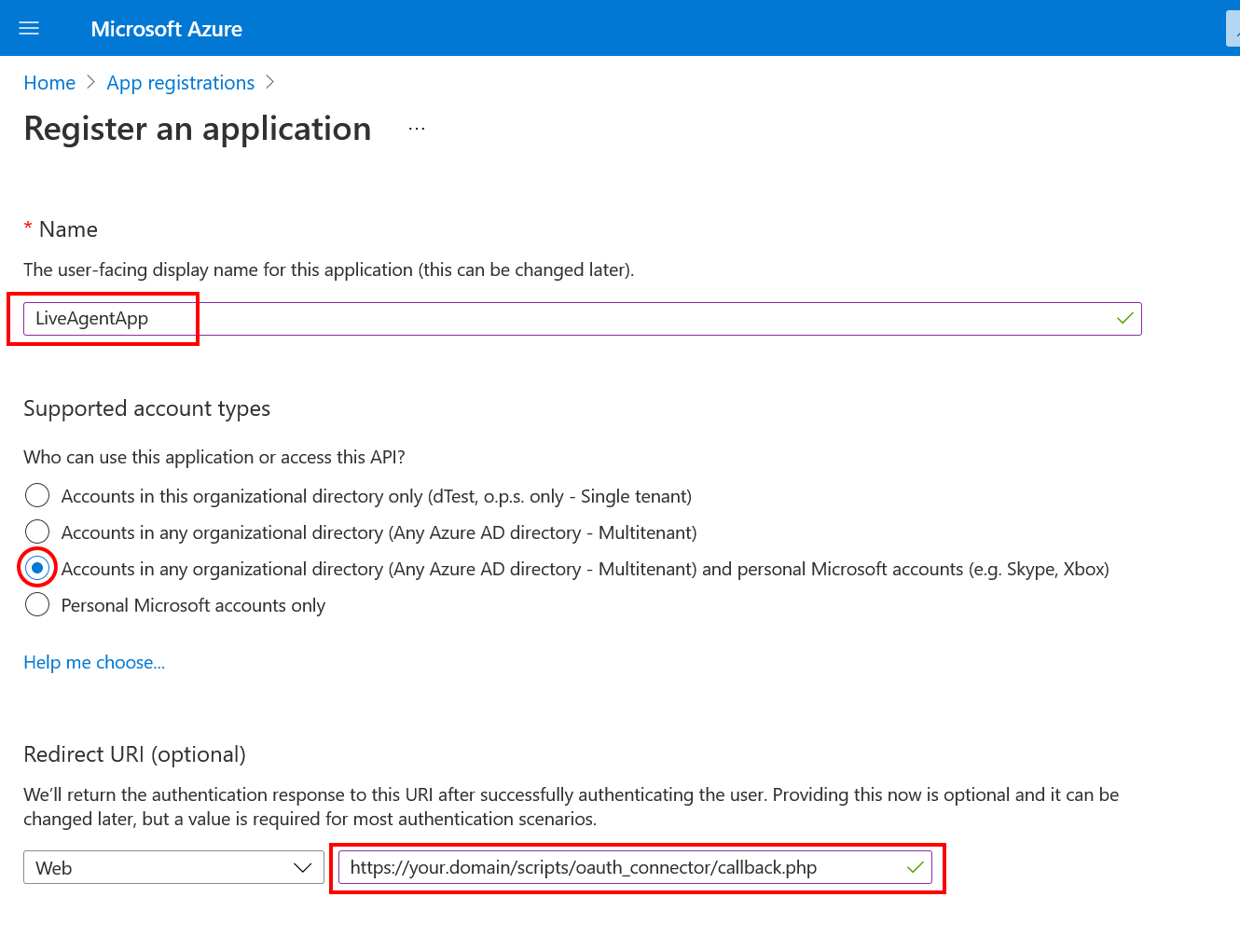Click the Register an application page heading
Image resolution: width=1240 pixels, height=952 pixels.
(198, 129)
